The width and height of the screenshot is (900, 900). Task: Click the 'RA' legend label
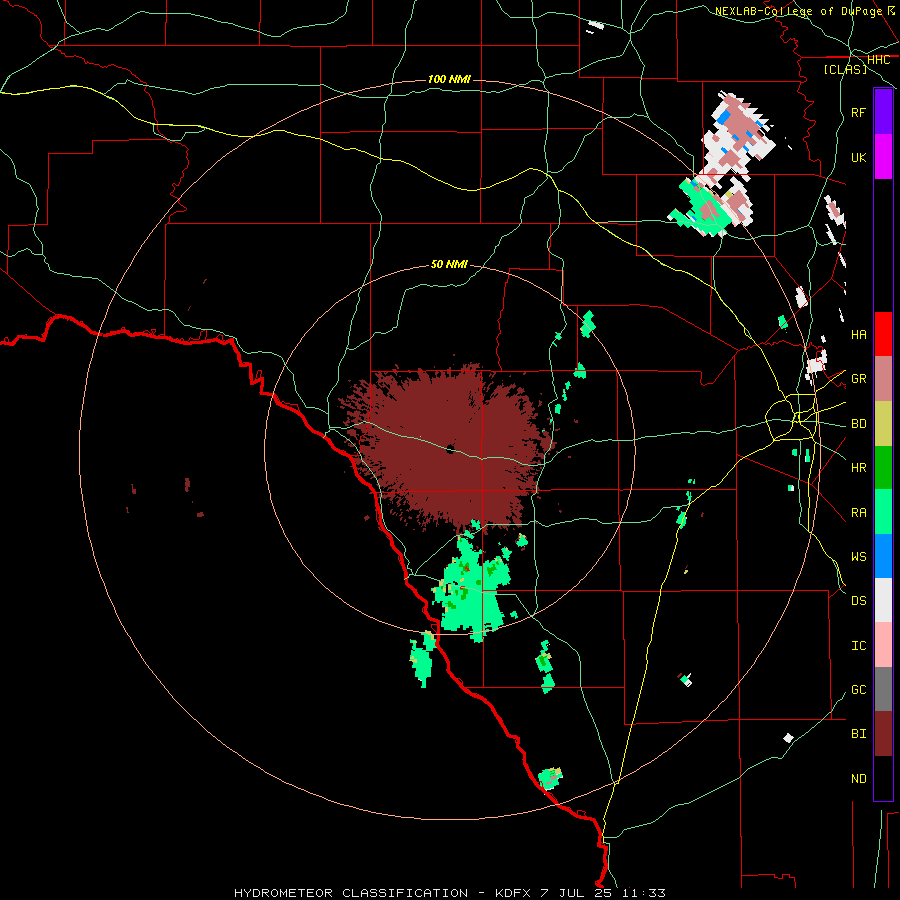click(x=858, y=512)
